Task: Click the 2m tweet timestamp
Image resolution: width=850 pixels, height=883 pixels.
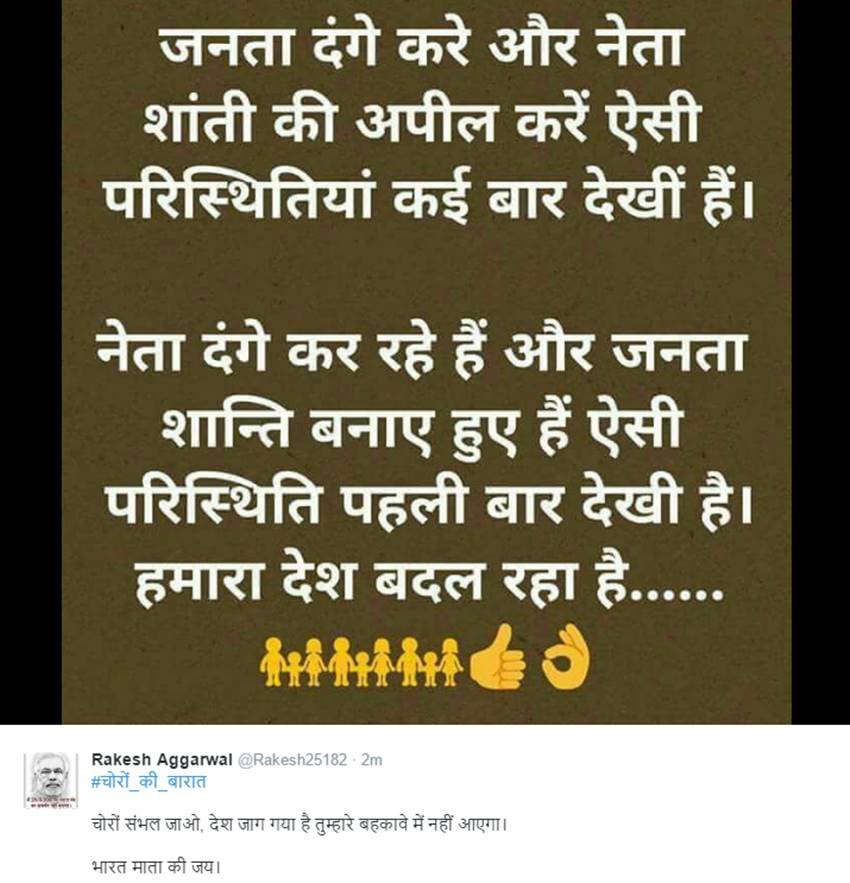Action: (x=372, y=760)
